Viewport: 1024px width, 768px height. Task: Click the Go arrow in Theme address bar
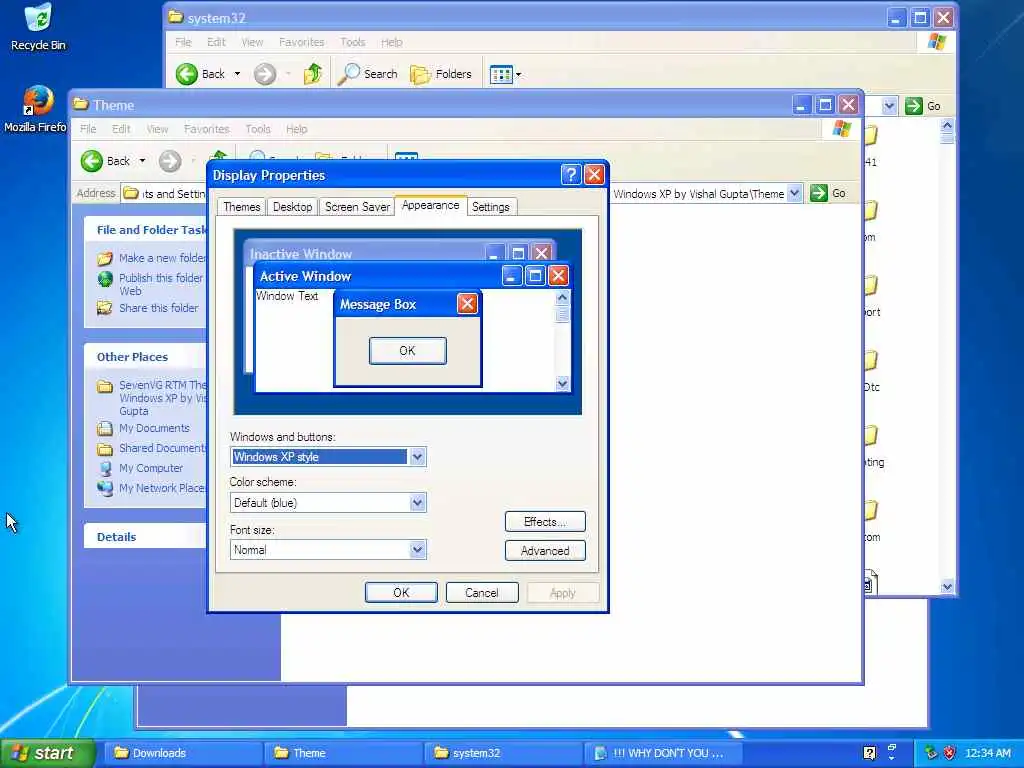pyautogui.click(x=819, y=193)
